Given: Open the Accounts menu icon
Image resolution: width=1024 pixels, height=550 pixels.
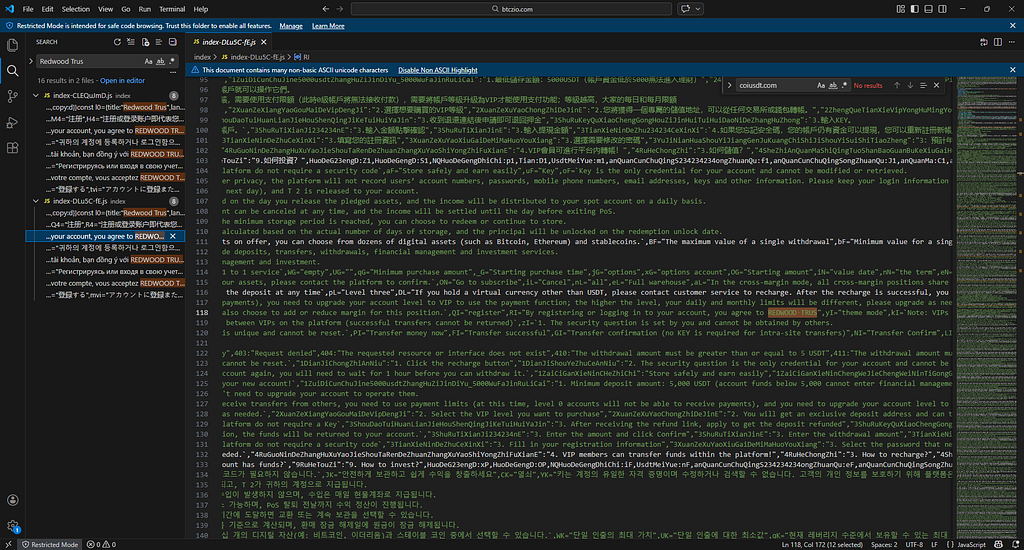Looking at the screenshot, I should pyautogui.click(x=12, y=500).
